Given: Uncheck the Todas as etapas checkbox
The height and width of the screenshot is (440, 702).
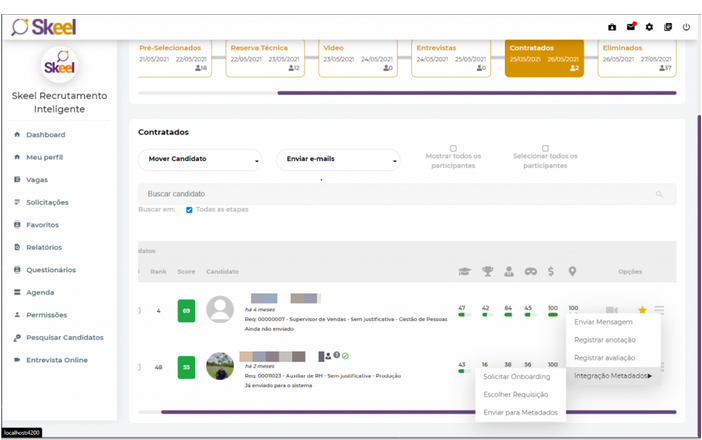Looking at the screenshot, I should point(190,210).
